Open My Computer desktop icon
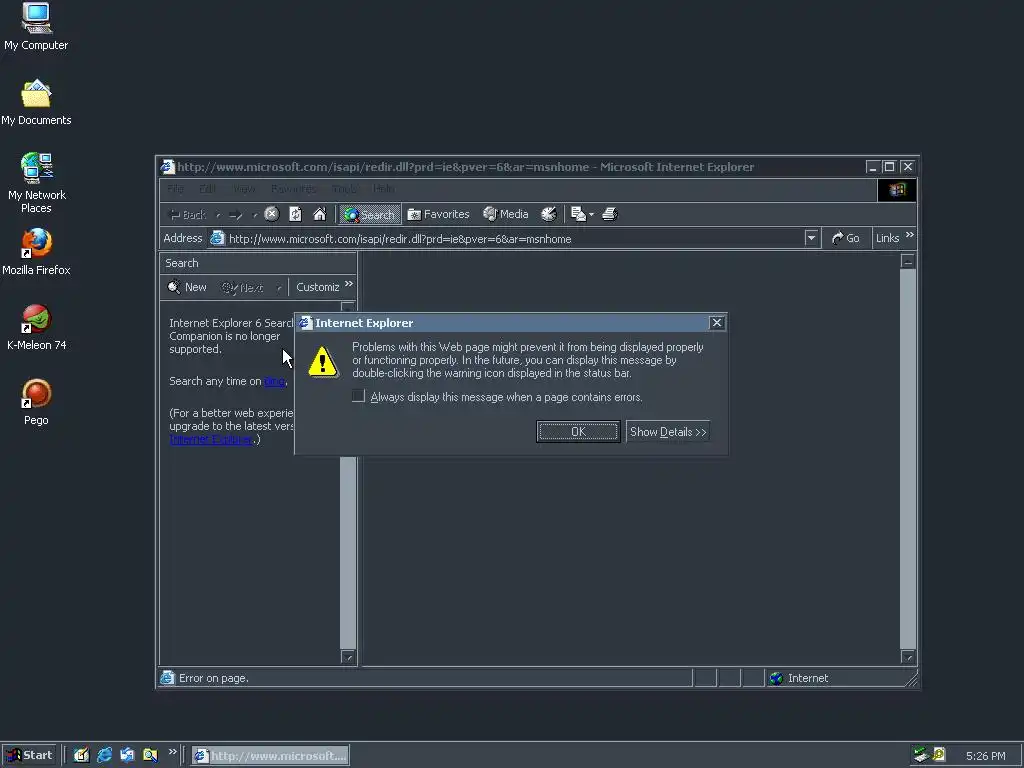This screenshot has height=768, width=1024. 36,27
